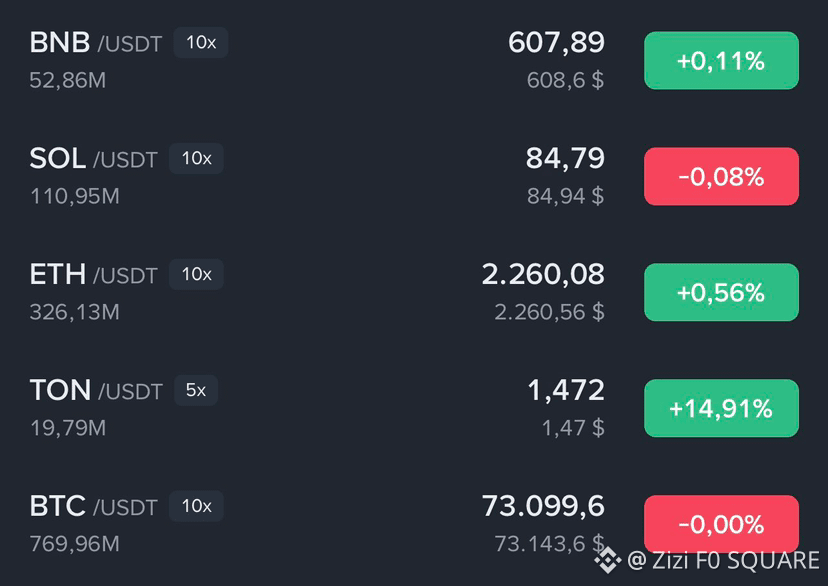The image size is (828, 586).
Task: Click the ETH price 2.260,08
Action: point(543,274)
